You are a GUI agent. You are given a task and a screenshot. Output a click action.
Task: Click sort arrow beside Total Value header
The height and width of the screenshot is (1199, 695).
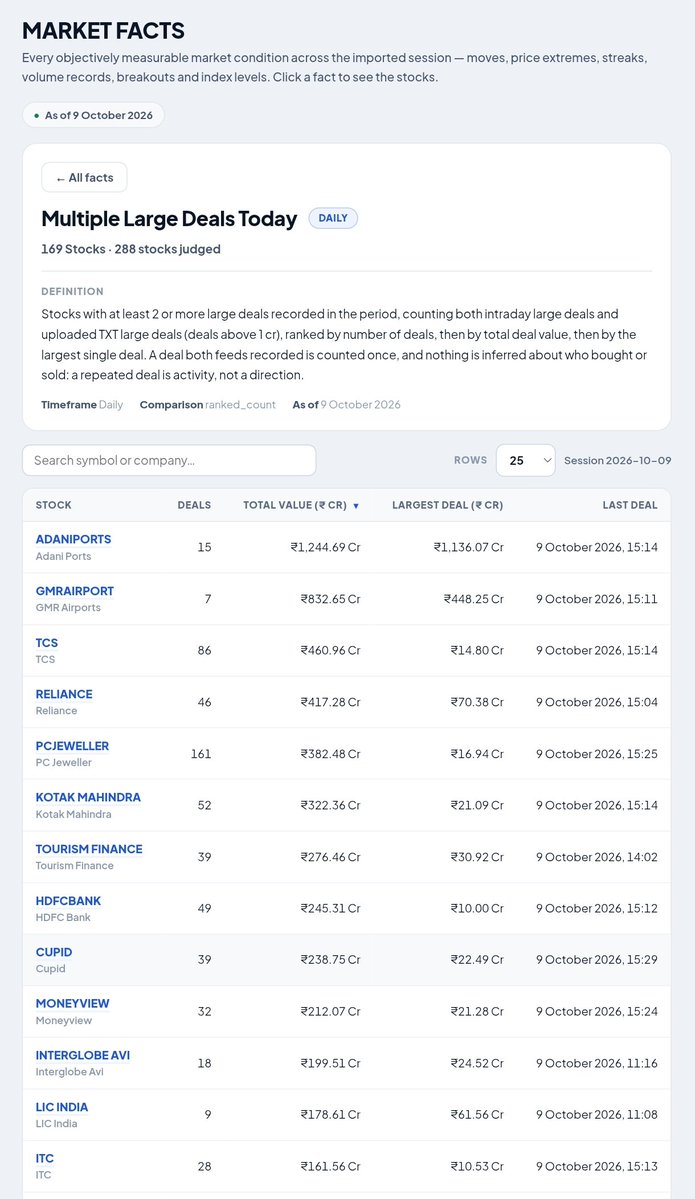[x=356, y=506]
